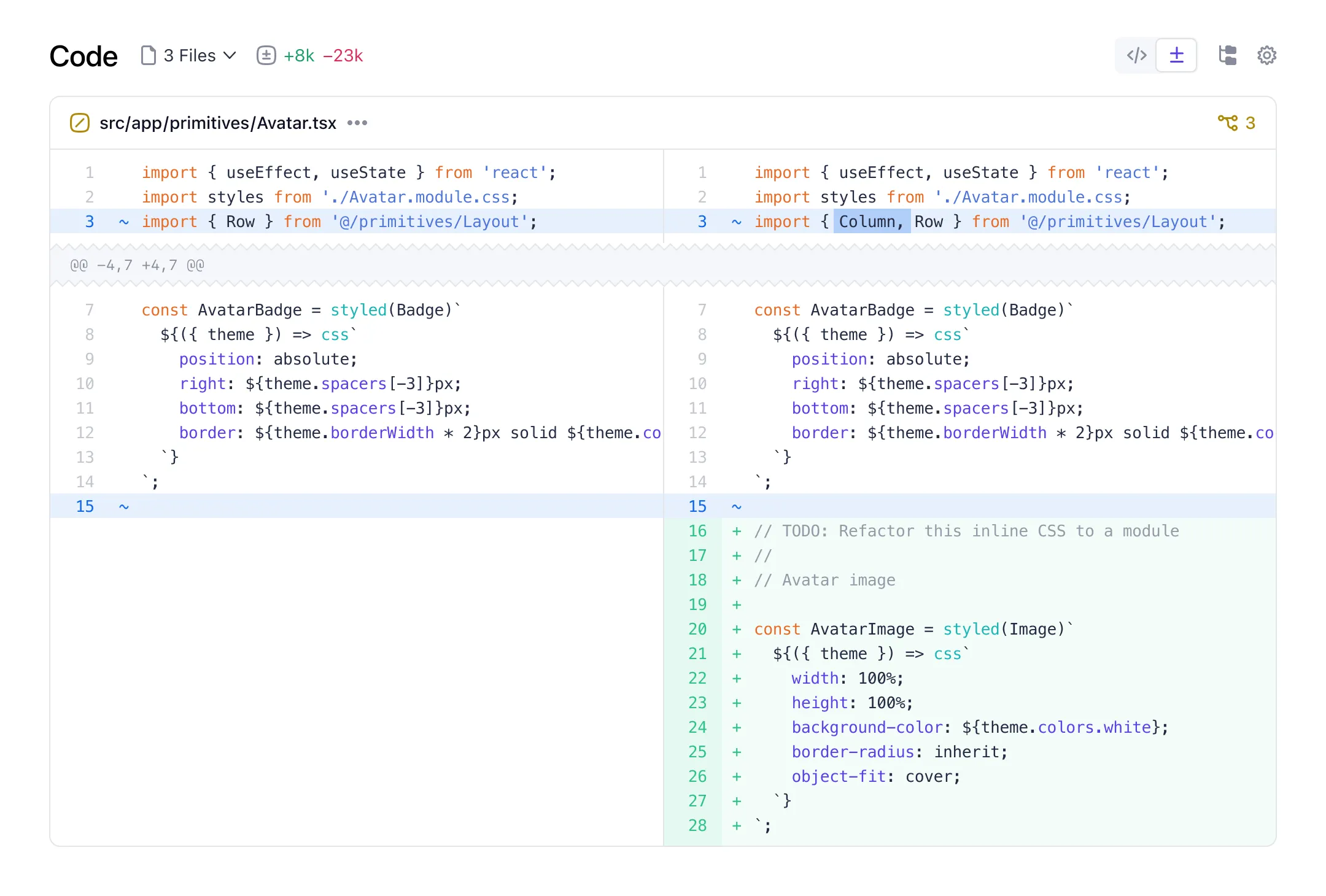
Task: Click the plus marker on line 28
Action: click(737, 825)
